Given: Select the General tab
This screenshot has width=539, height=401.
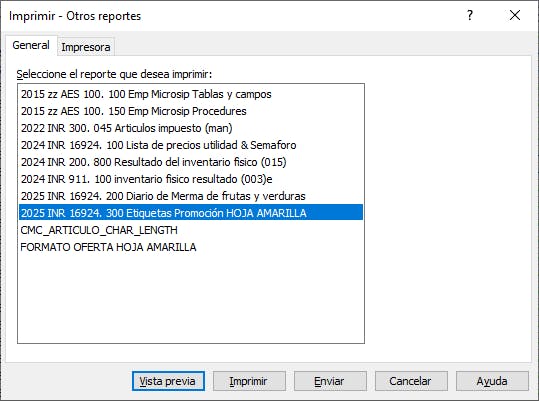Looking at the screenshot, I should pyautogui.click(x=31, y=45).
